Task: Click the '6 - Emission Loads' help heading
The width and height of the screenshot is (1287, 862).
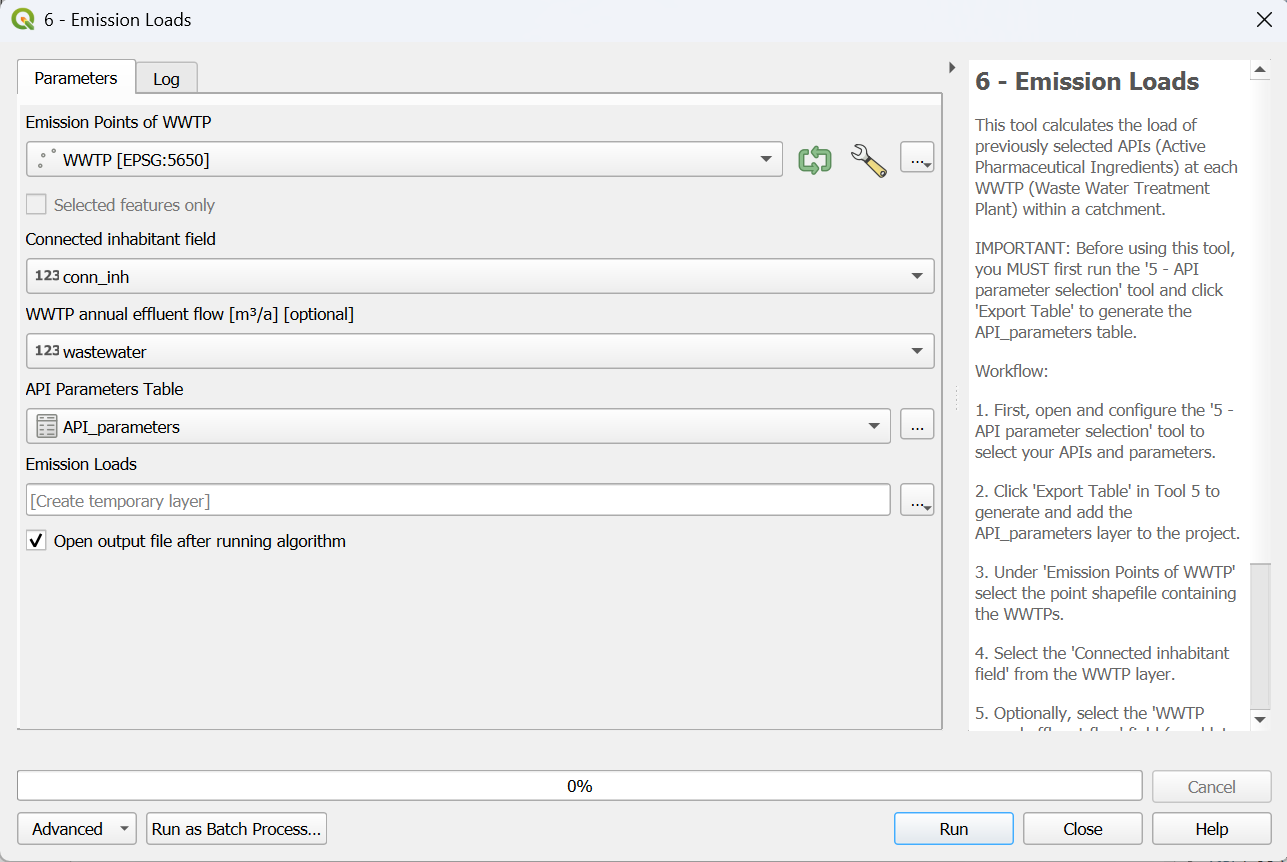Action: coord(1087,82)
